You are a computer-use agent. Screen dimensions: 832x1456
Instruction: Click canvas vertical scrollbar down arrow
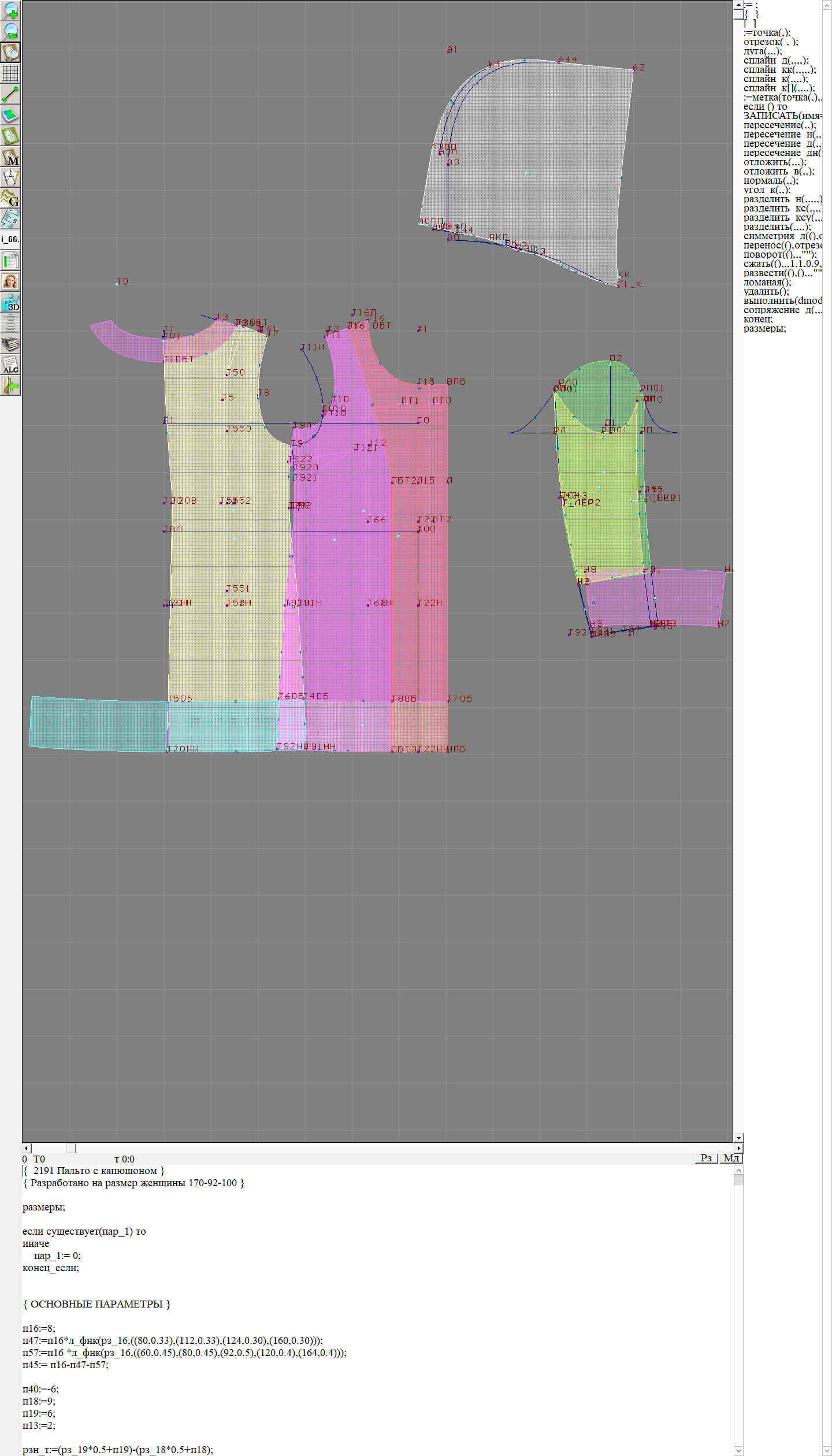pos(738,1138)
